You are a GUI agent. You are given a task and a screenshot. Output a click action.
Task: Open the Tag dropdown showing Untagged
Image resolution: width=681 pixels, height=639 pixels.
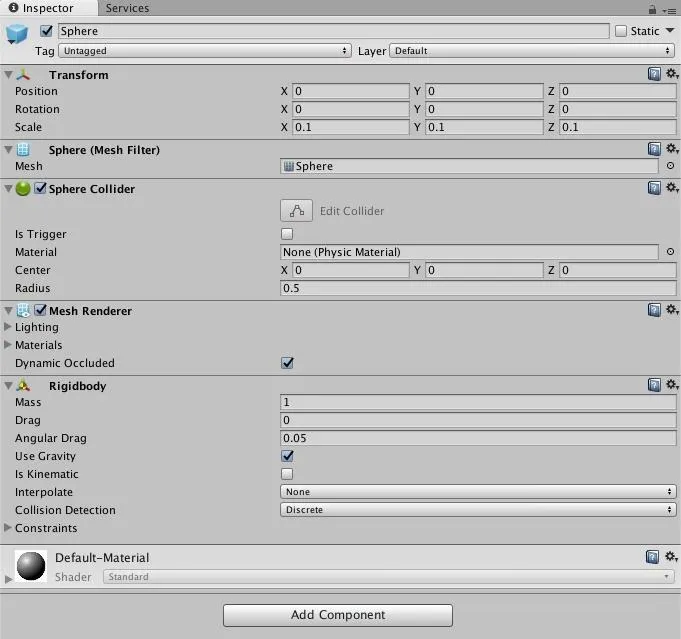coord(205,51)
